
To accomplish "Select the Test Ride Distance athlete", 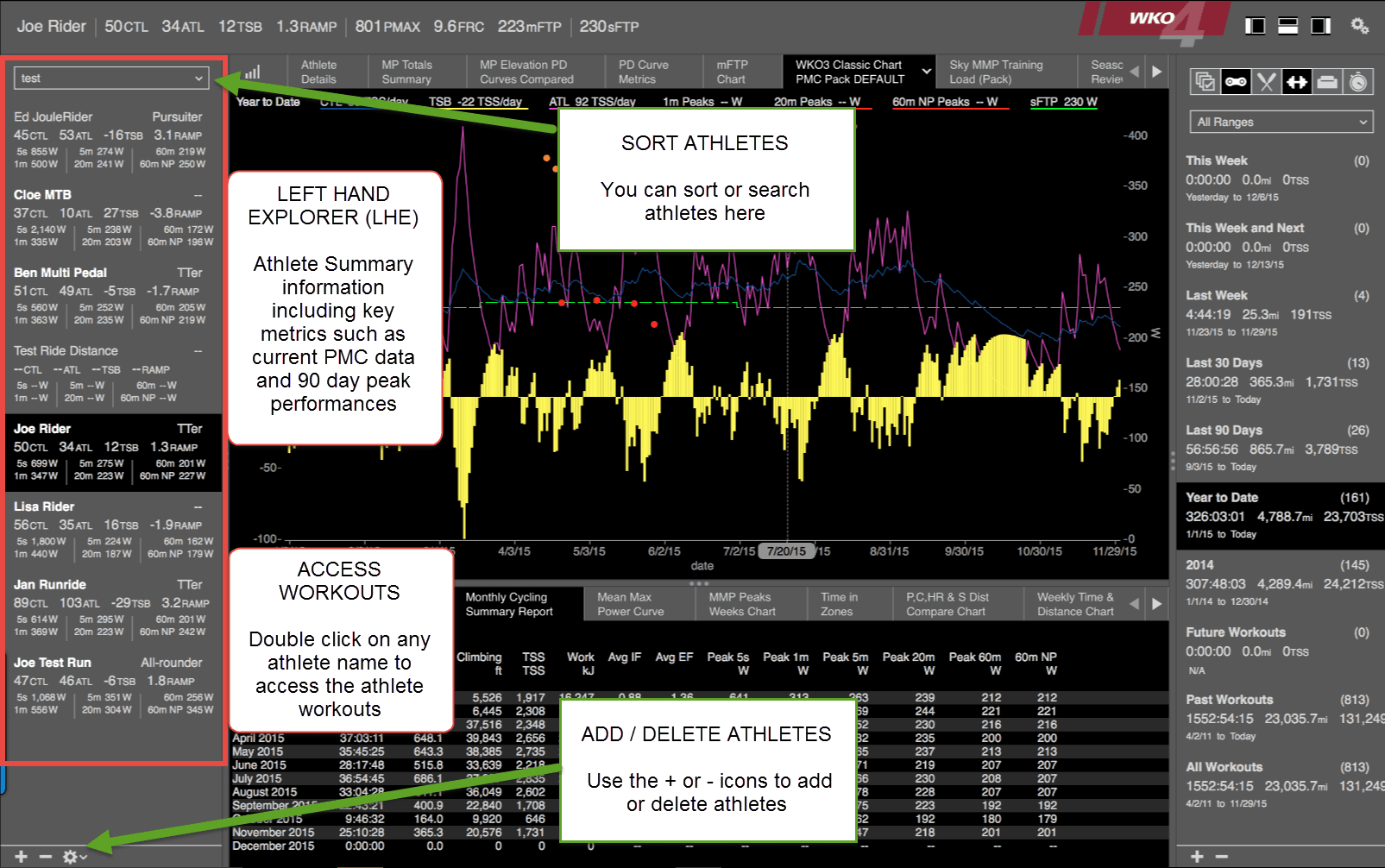I will (112, 374).
